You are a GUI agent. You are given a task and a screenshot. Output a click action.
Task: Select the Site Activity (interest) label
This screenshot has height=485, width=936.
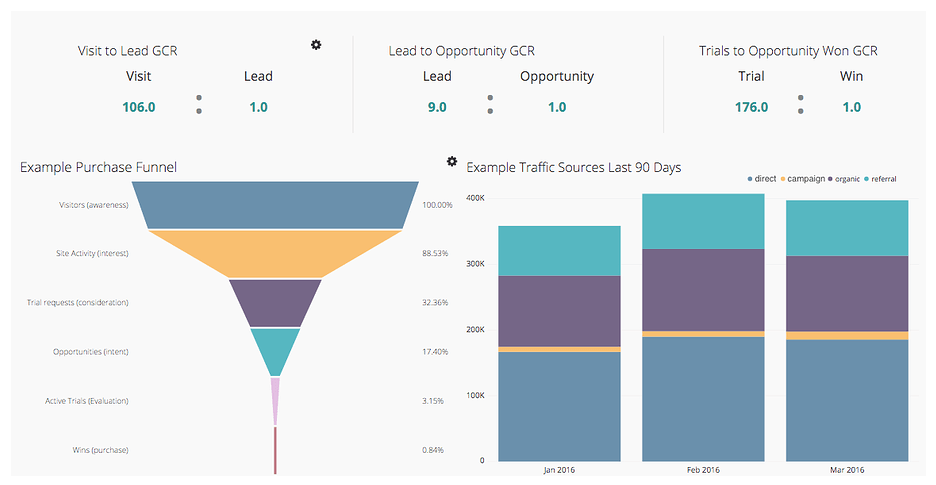(x=93, y=253)
